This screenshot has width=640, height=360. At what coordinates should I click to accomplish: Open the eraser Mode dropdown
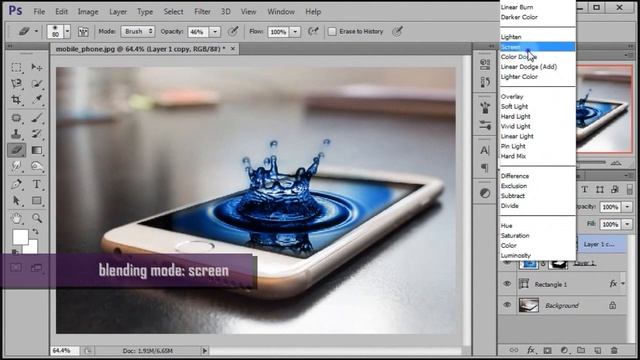(x=138, y=31)
